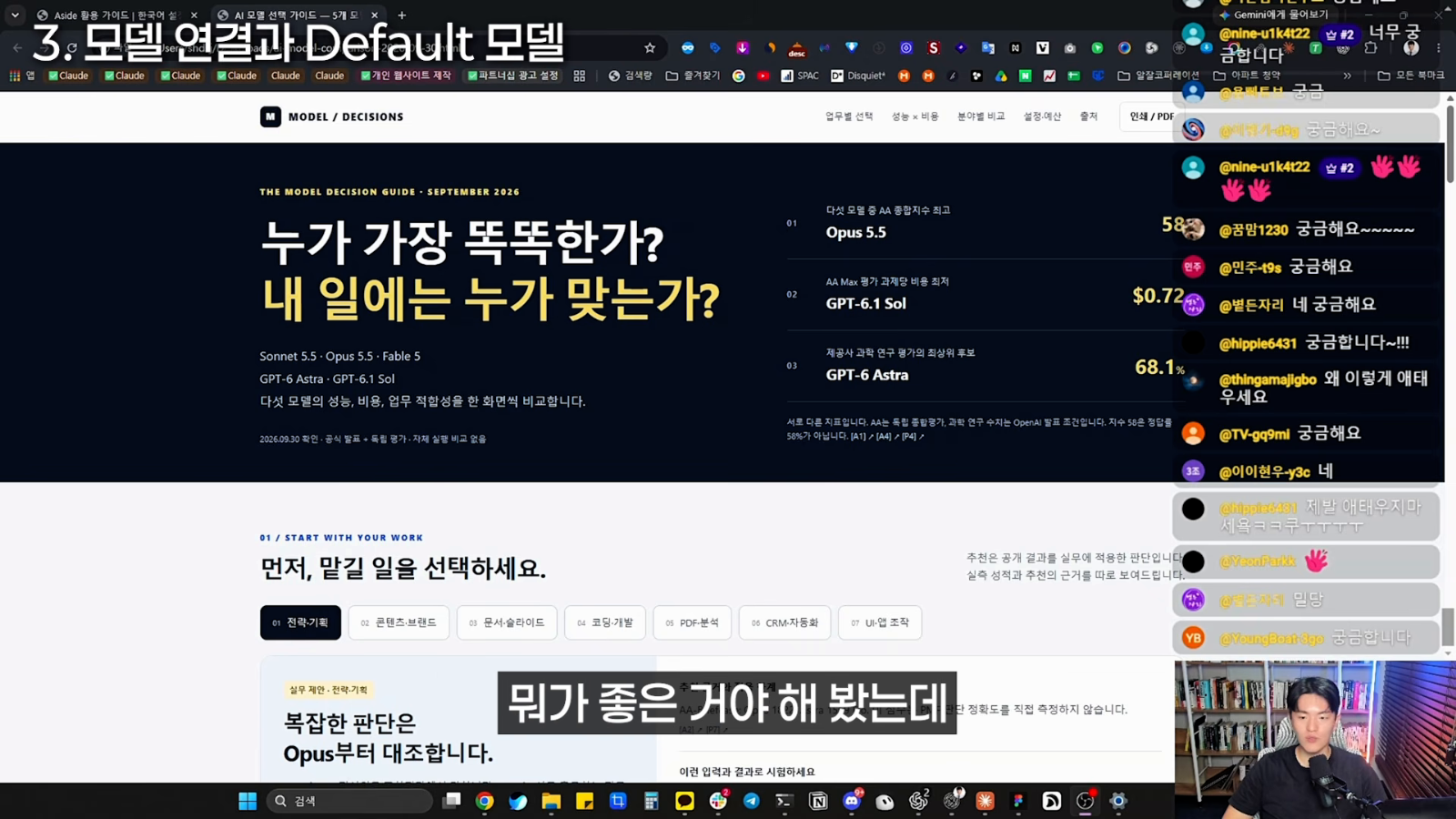Open the Google G bookmark icon
The image size is (1456, 819).
739,76
